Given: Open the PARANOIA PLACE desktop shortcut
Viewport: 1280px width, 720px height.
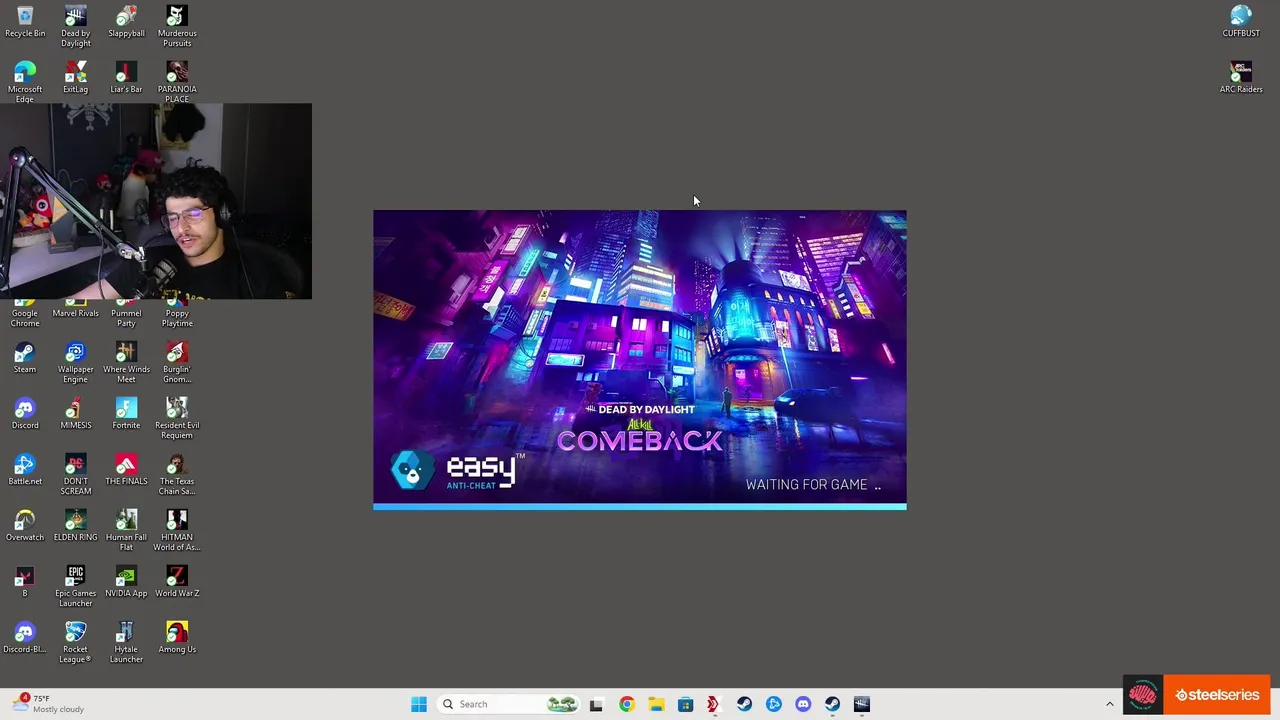Looking at the screenshot, I should (x=177, y=82).
